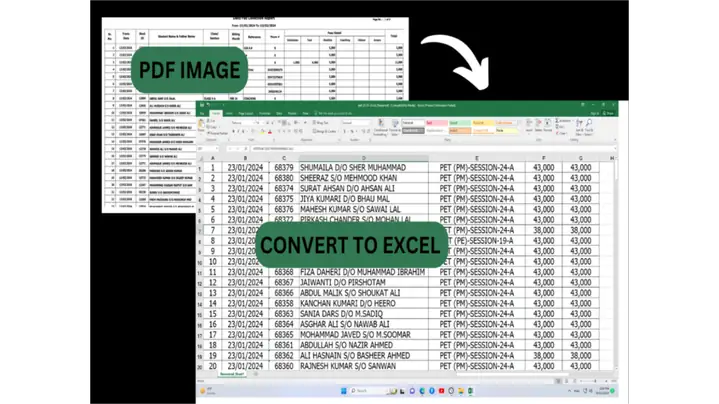Select cell SHUMAILA D/O SHER MUHAMMAD
This screenshot has height=404, width=719.
click(364, 167)
